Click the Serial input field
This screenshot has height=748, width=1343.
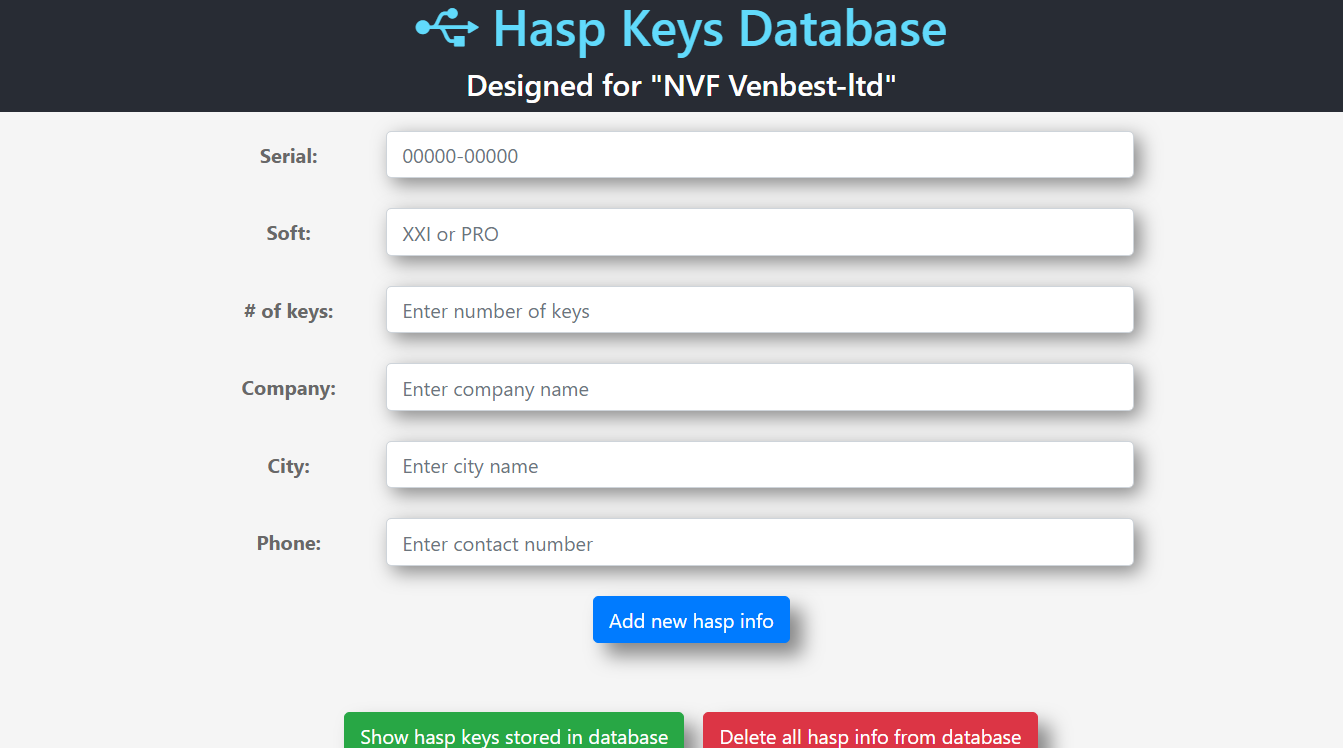point(760,155)
